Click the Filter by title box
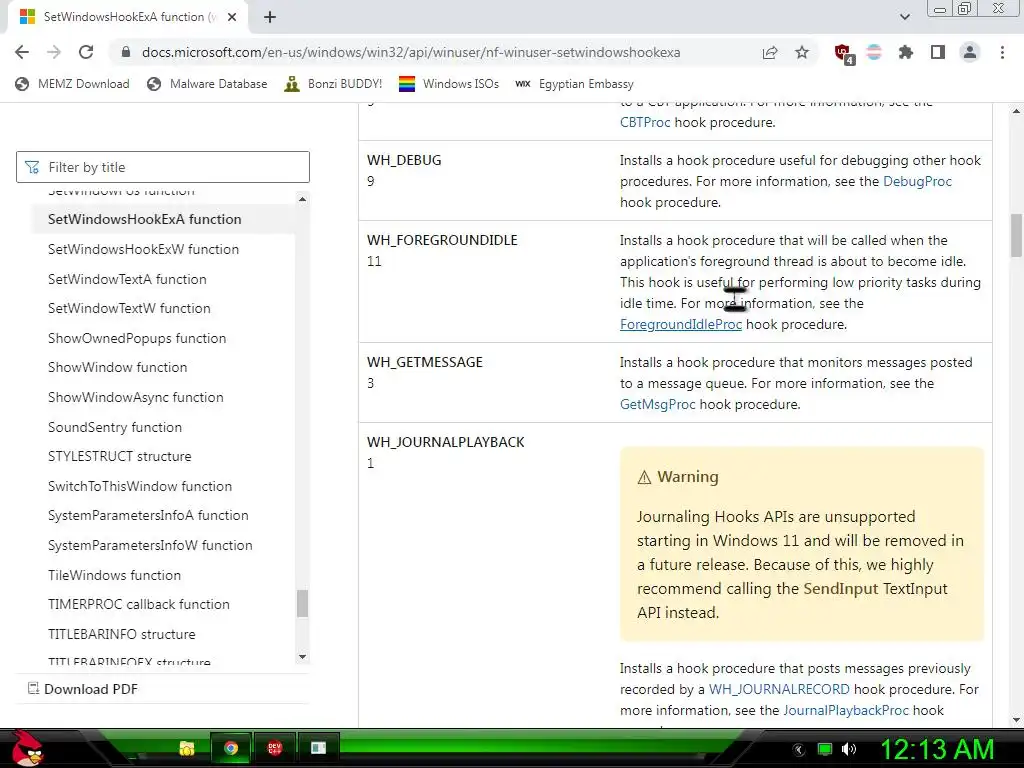 (x=163, y=167)
